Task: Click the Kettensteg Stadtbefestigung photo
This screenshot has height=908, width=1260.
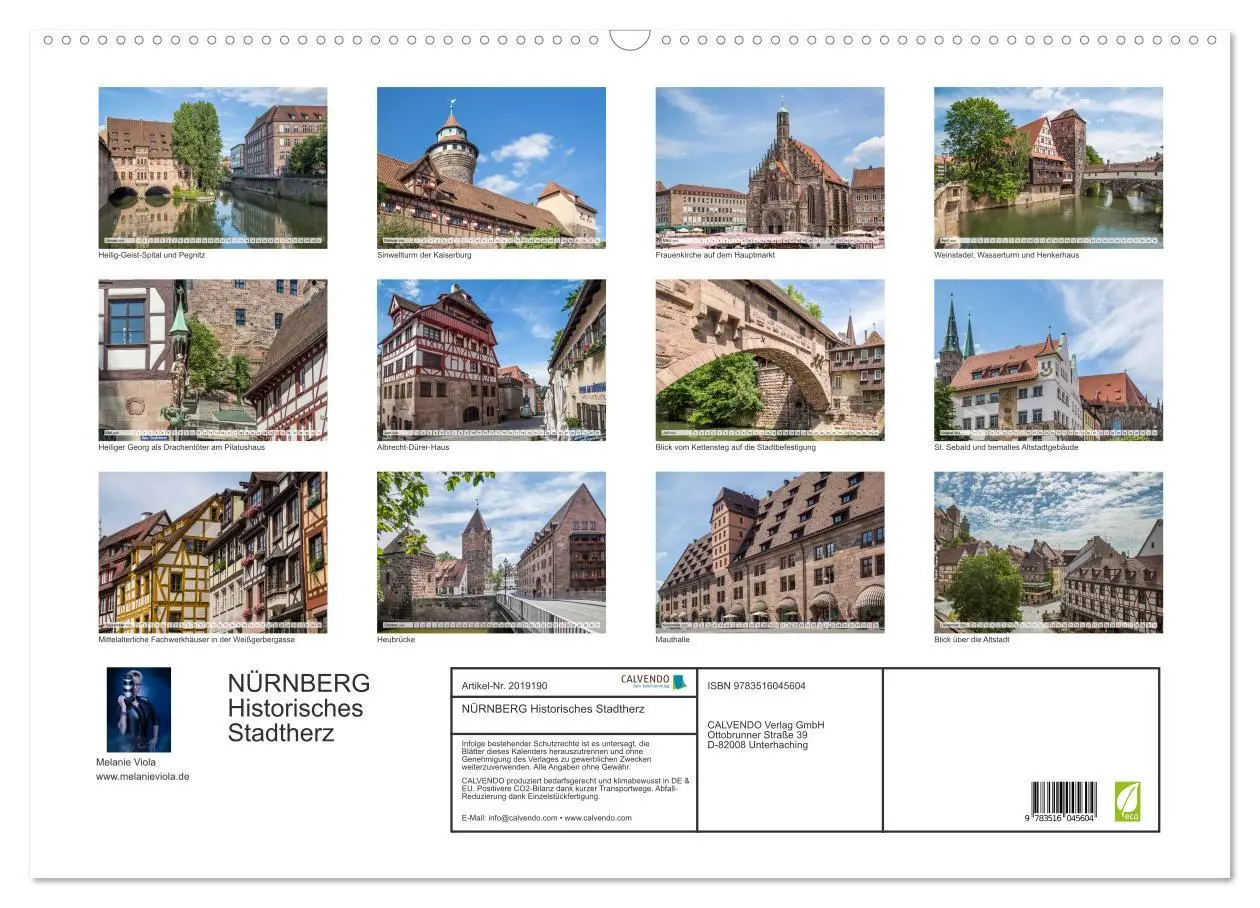Action: pyautogui.click(x=770, y=360)
